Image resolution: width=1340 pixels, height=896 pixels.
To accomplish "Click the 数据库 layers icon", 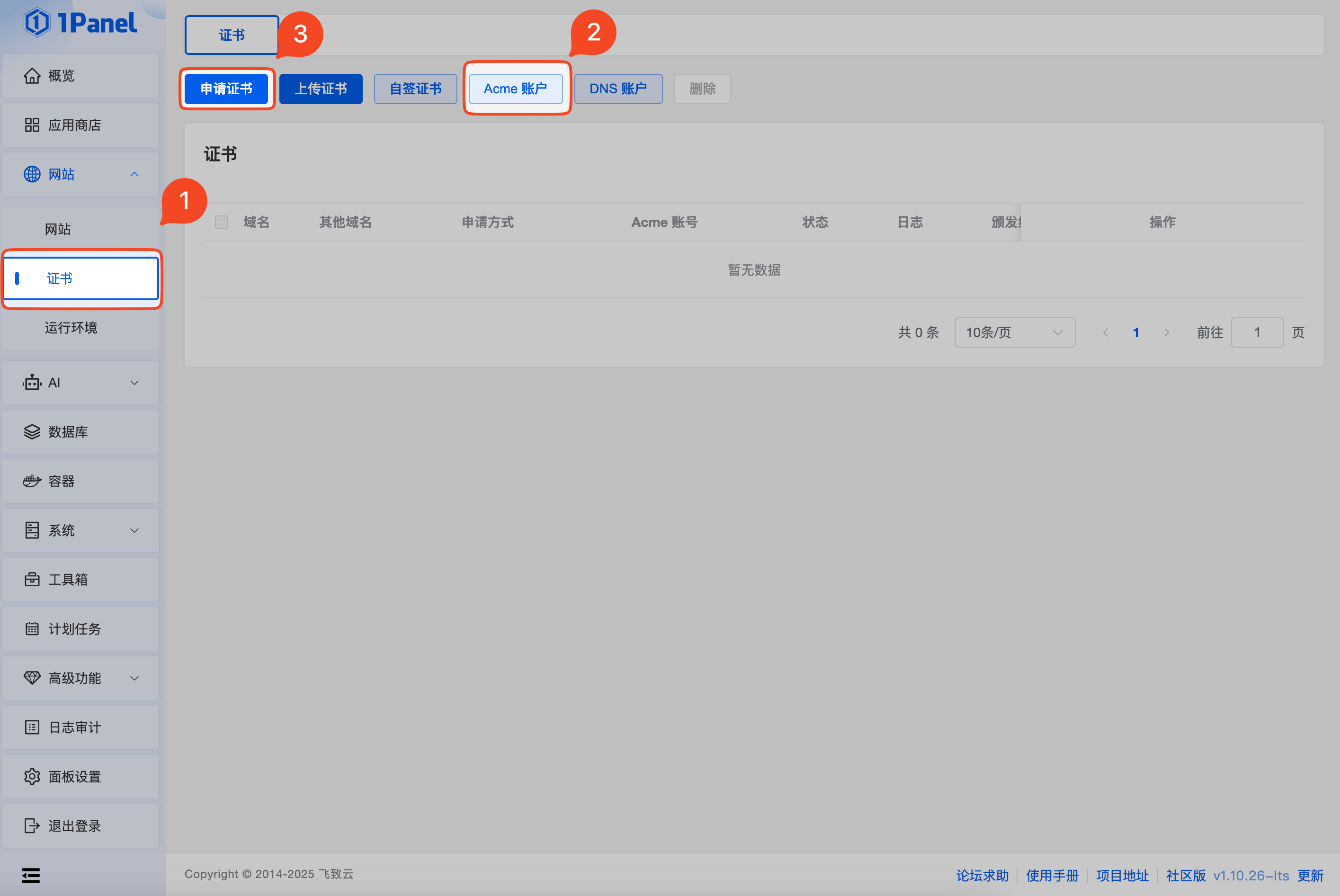I will [32, 432].
